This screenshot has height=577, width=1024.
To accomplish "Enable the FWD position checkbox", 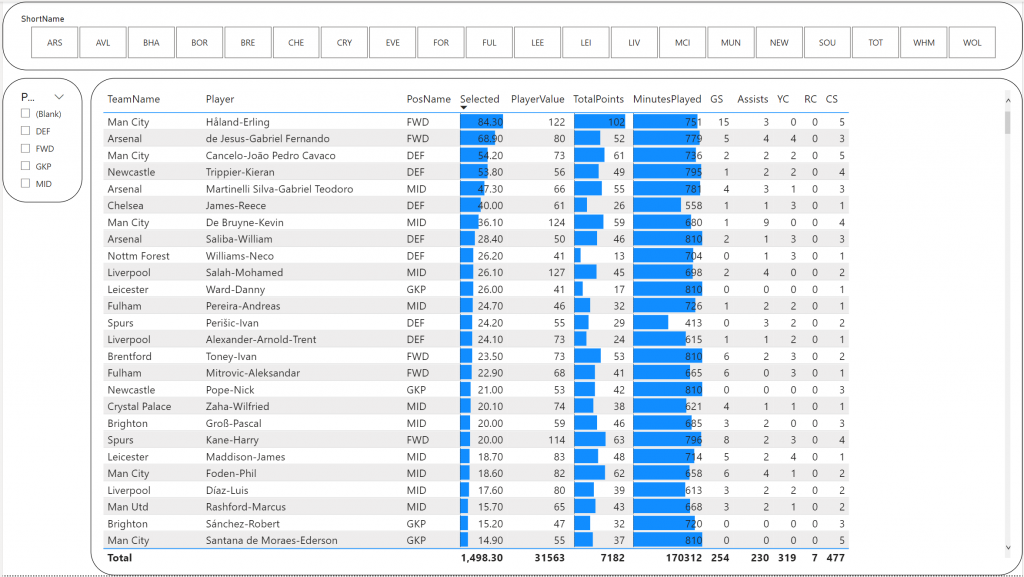I will (26, 148).
